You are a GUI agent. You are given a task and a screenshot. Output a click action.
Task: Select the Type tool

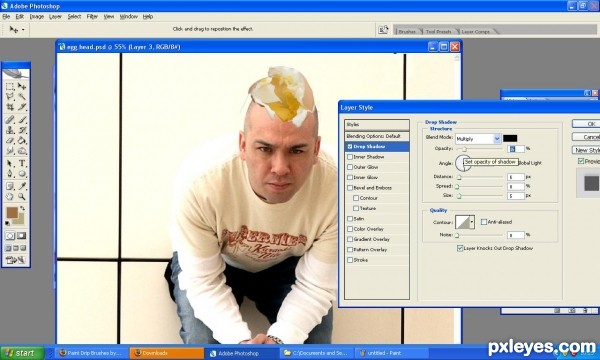tap(22, 163)
